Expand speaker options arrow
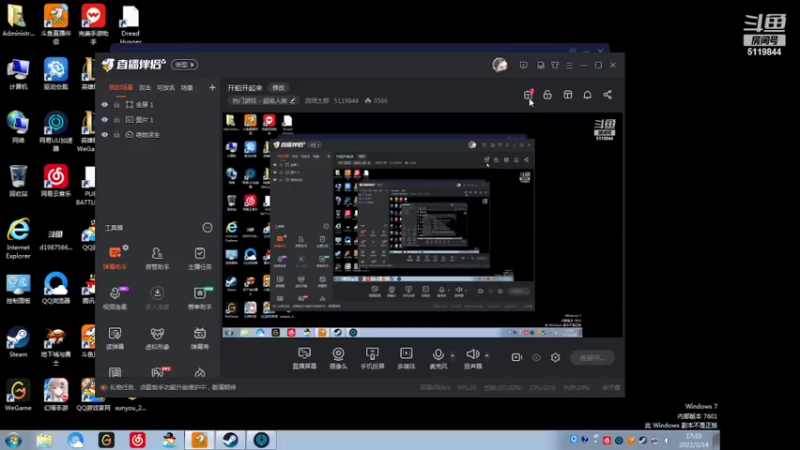This screenshot has width=800, height=450. [487, 355]
